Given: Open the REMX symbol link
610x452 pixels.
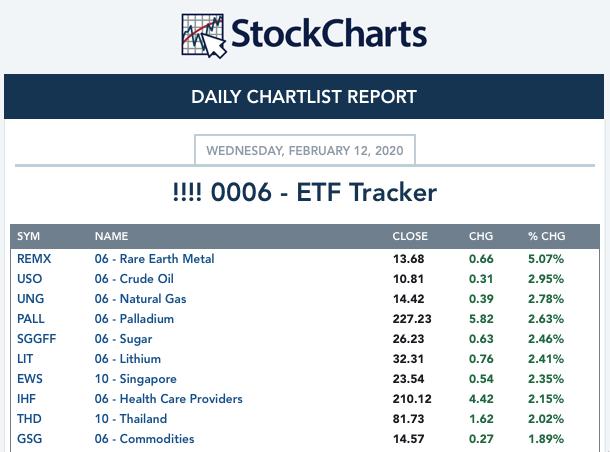Looking at the screenshot, I should click(x=34, y=259).
